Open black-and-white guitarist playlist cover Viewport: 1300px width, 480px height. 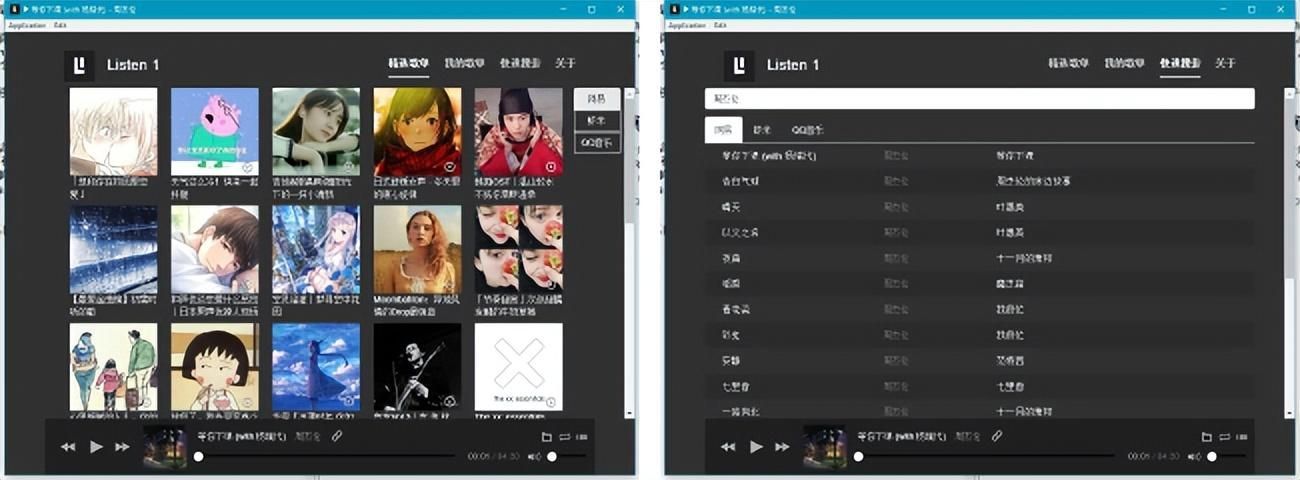[417, 367]
